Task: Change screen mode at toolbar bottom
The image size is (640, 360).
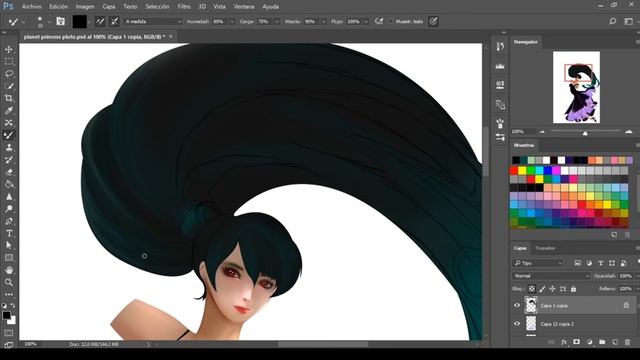Action: (x=9, y=344)
